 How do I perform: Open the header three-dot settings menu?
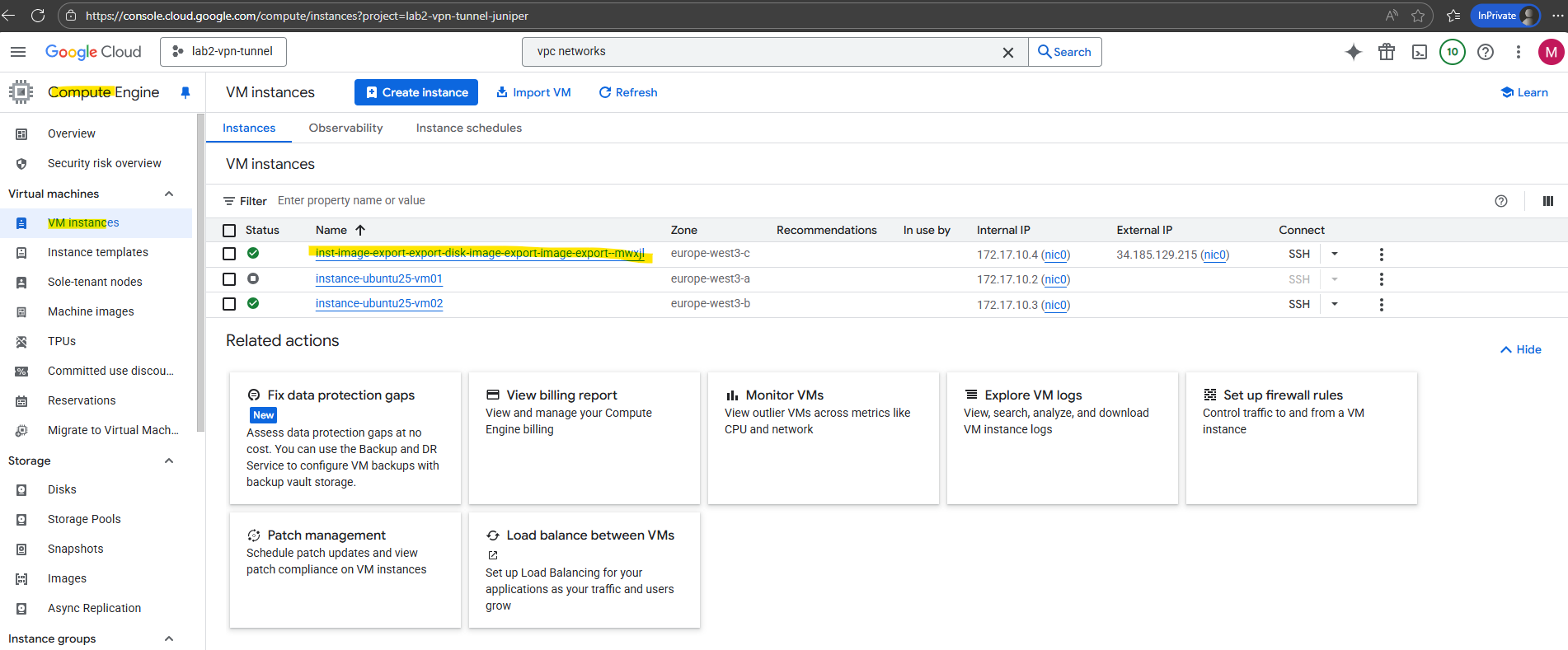pos(1519,52)
